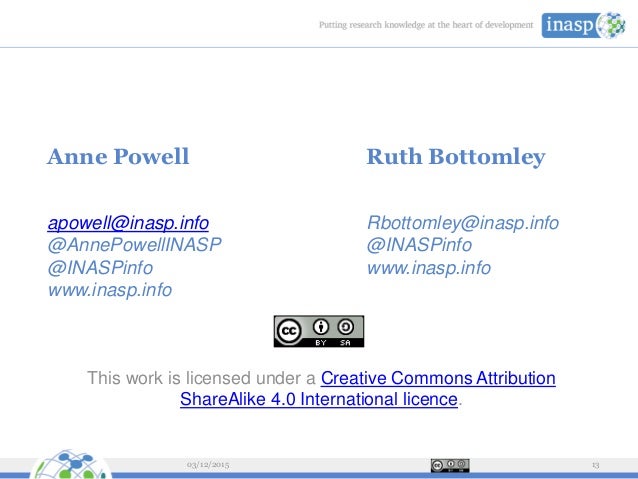Image resolution: width=638 pixels, height=479 pixels.
Task: Click the inasp logo in header
Action: (583, 25)
